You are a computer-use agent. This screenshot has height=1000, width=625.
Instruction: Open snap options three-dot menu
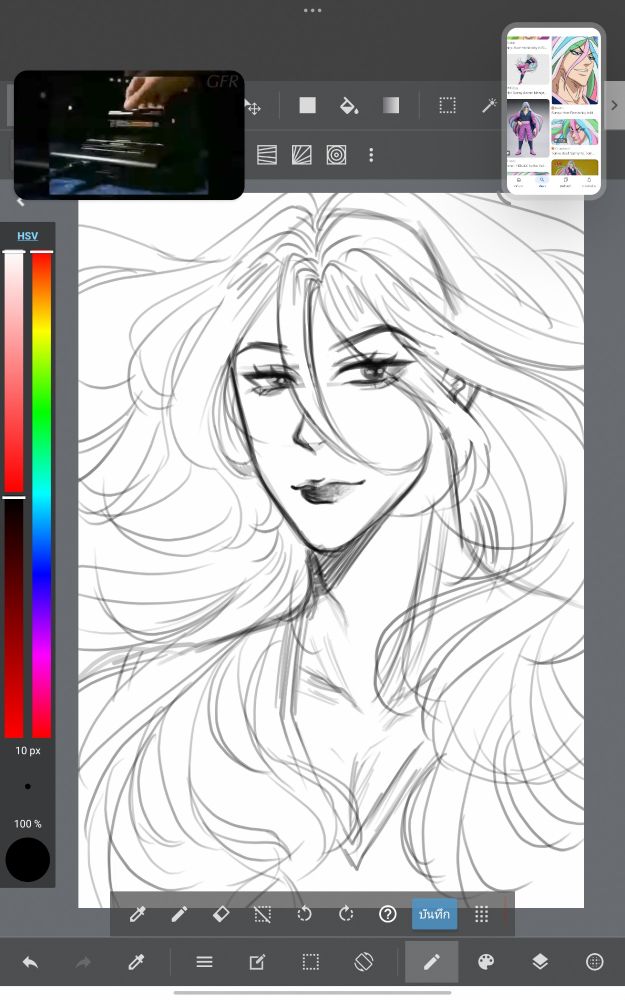(371, 155)
